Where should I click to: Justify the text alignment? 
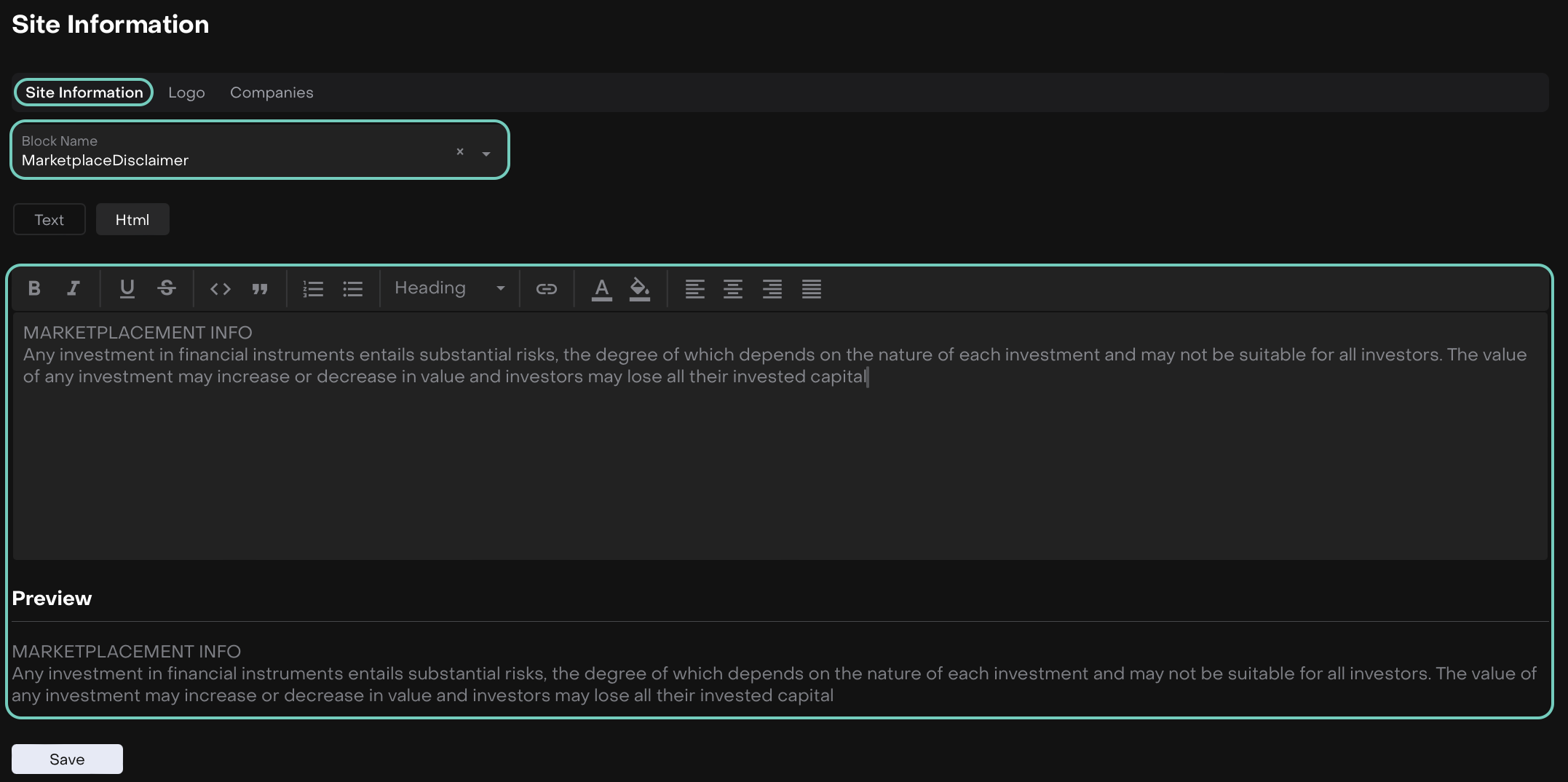812,289
